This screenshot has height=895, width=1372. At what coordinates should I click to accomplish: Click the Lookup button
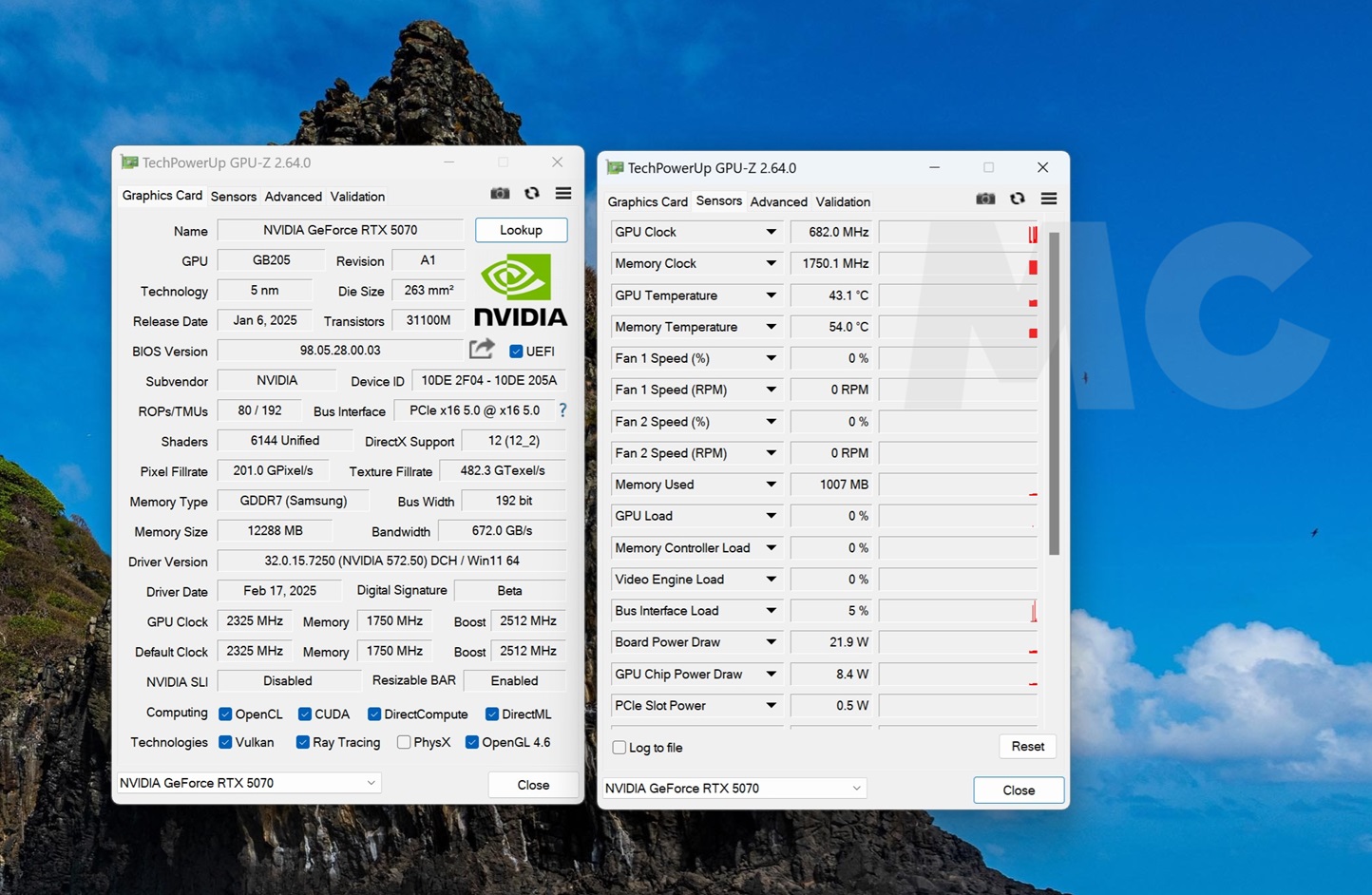point(521,230)
